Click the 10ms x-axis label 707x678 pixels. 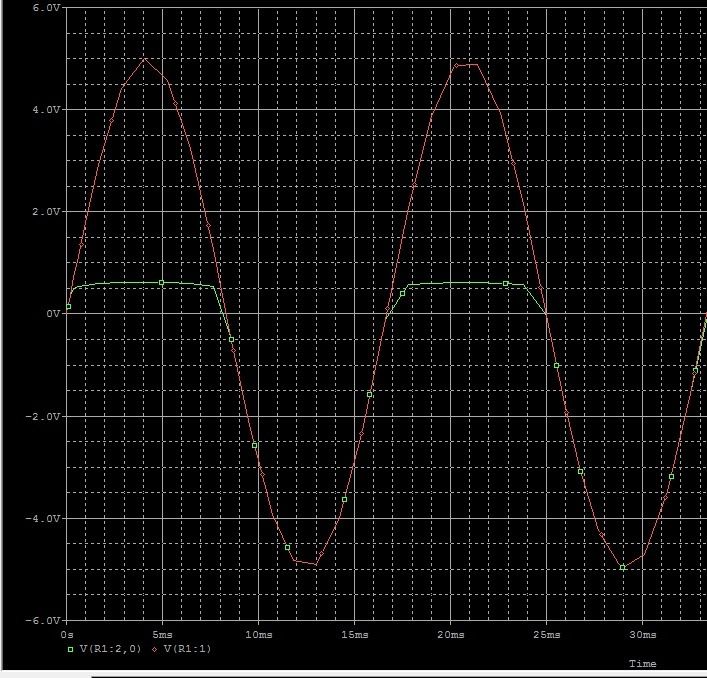coord(259,635)
